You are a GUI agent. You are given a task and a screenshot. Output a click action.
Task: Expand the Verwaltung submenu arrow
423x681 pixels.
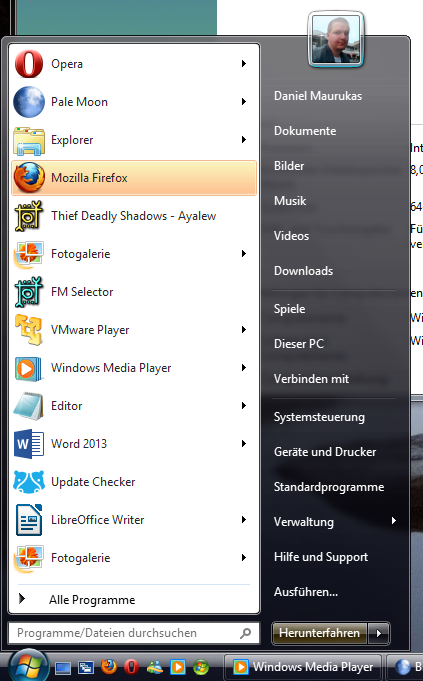(393, 520)
